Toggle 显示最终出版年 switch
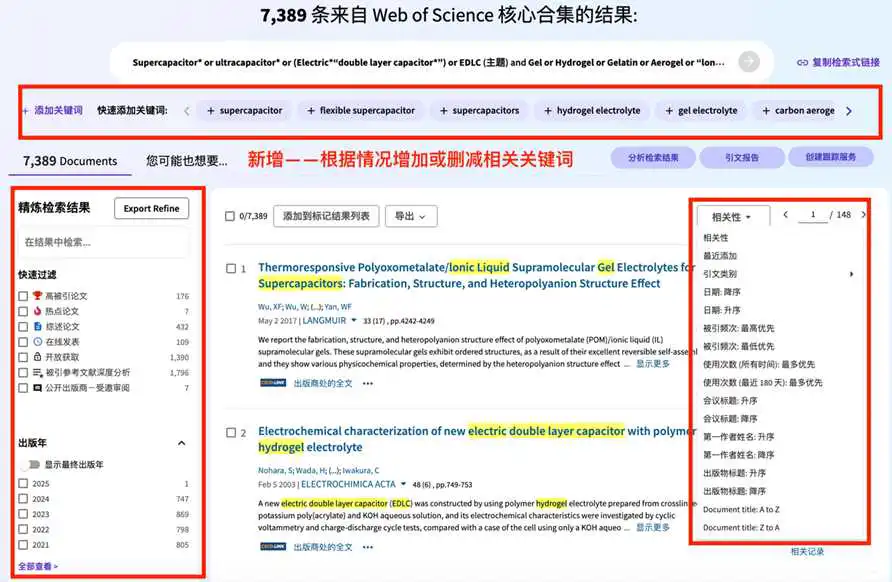Screen dimensions: 892x582 point(34,465)
